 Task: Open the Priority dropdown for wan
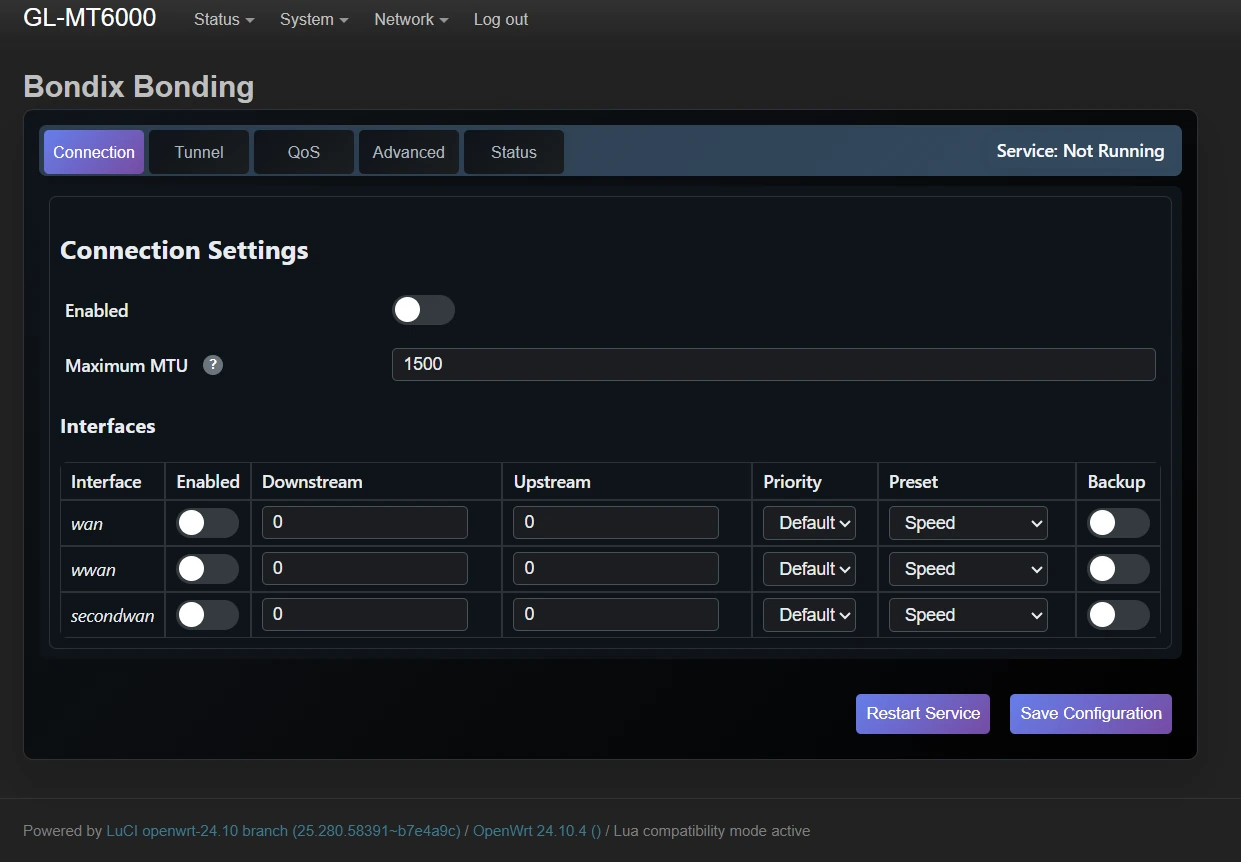pyautogui.click(x=809, y=523)
